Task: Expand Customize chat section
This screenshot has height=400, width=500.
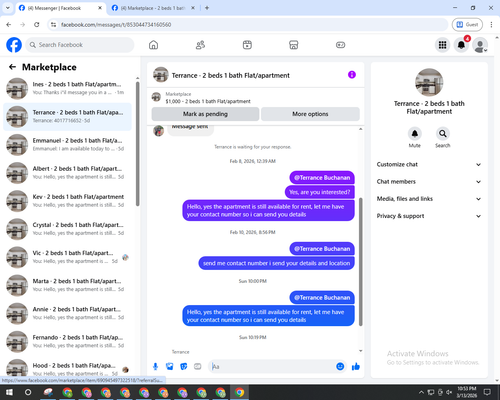Action: pos(429,164)
